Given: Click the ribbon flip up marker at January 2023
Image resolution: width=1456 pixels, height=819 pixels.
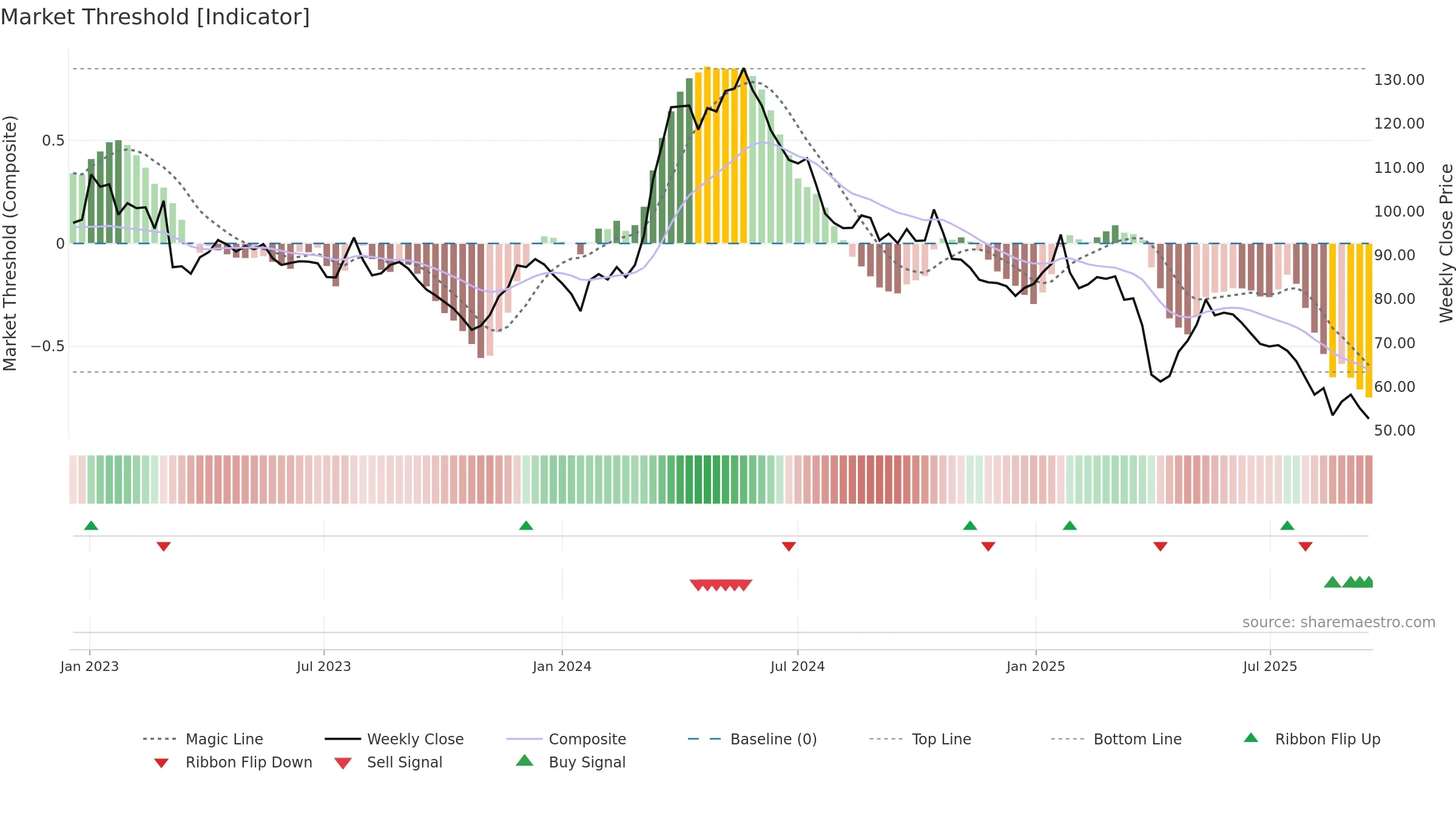Looking at the screenshot, I should coord(91,525).
